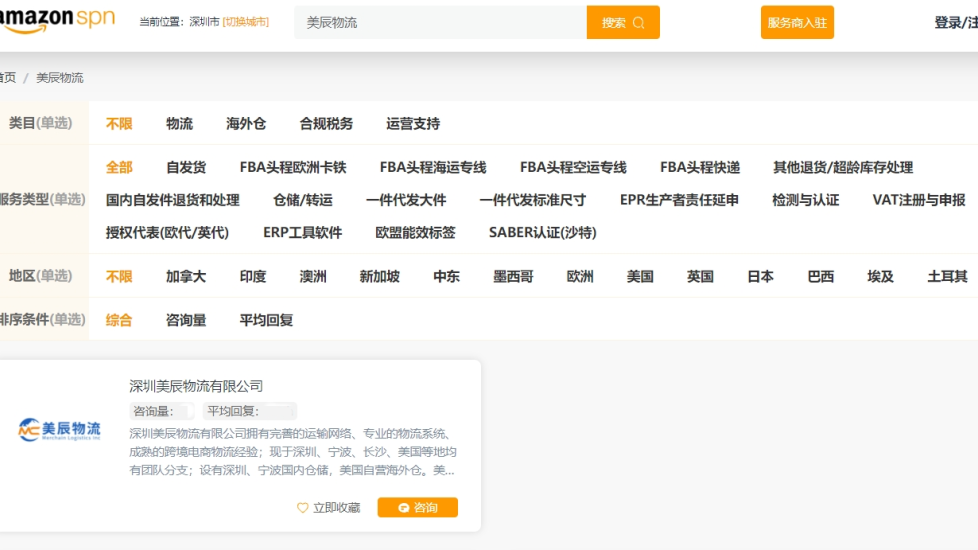This screenshot has width=978, height=550.
Task: Click the 平均回复 tag on the card
Action: click(250, 411)
